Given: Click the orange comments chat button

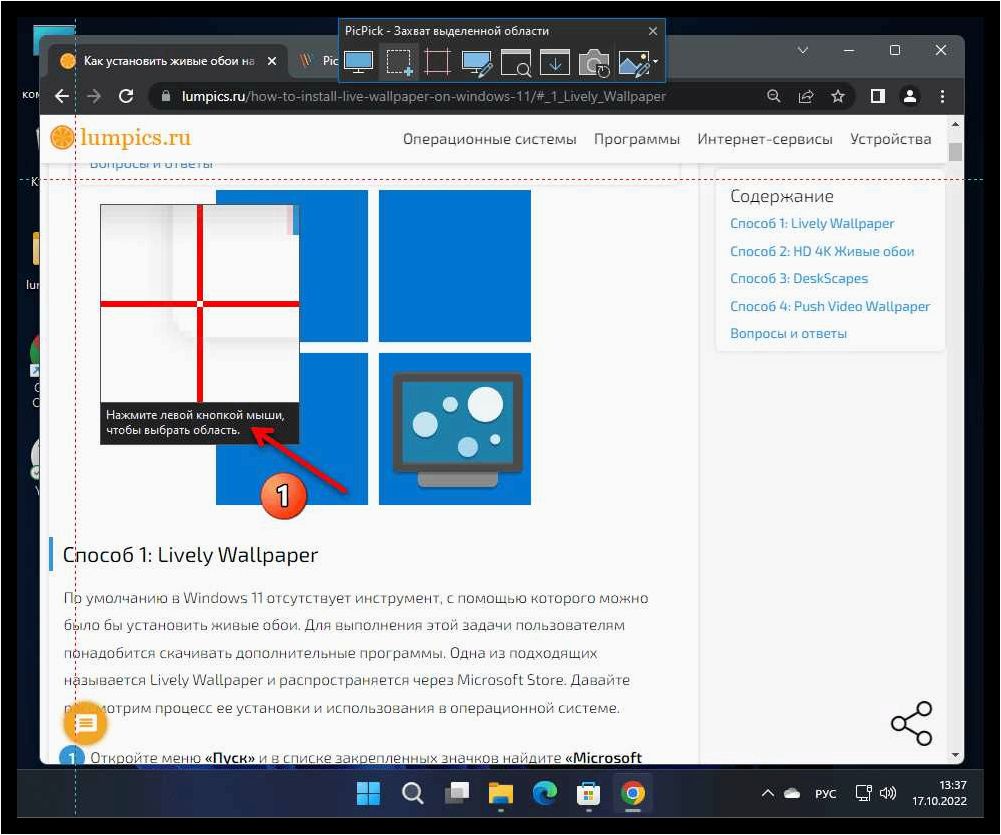Looking at the screenshot, I should click(x=85, y=723).
